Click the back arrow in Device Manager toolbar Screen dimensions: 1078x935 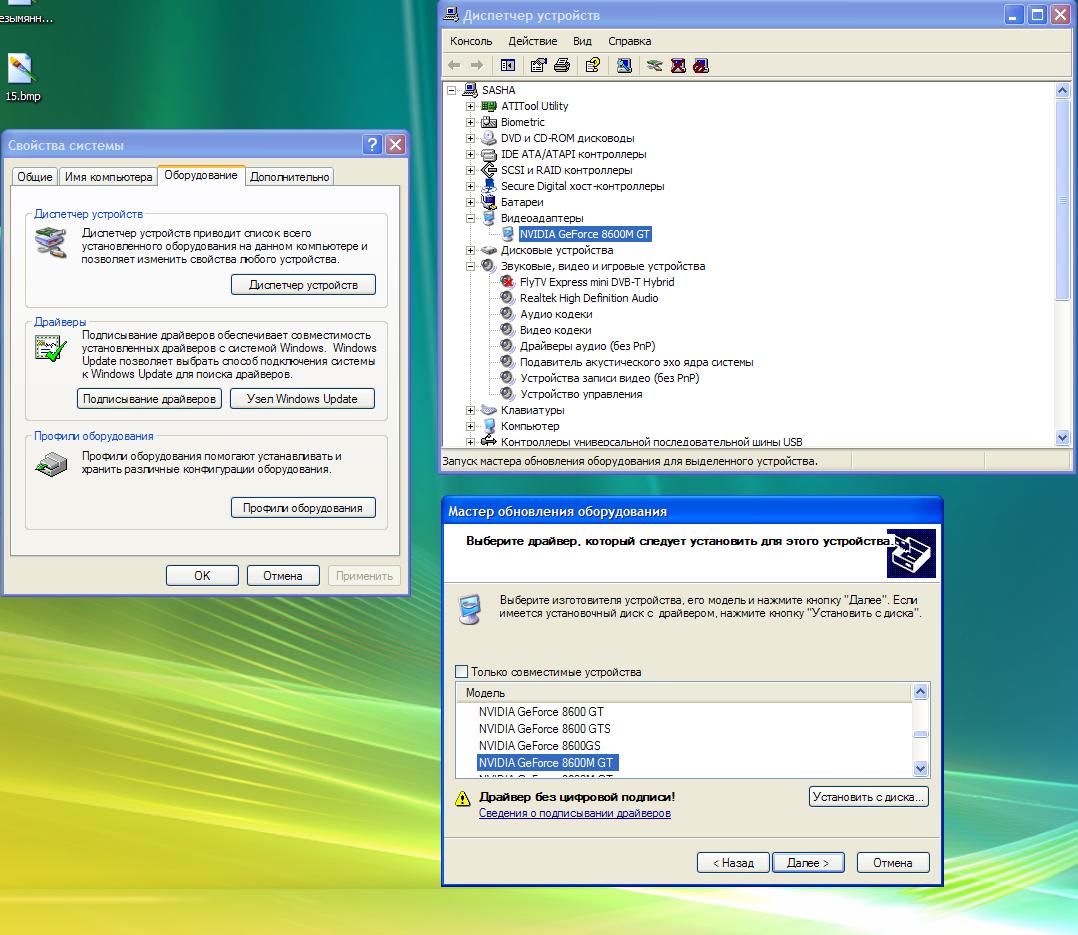click(454, 65)
